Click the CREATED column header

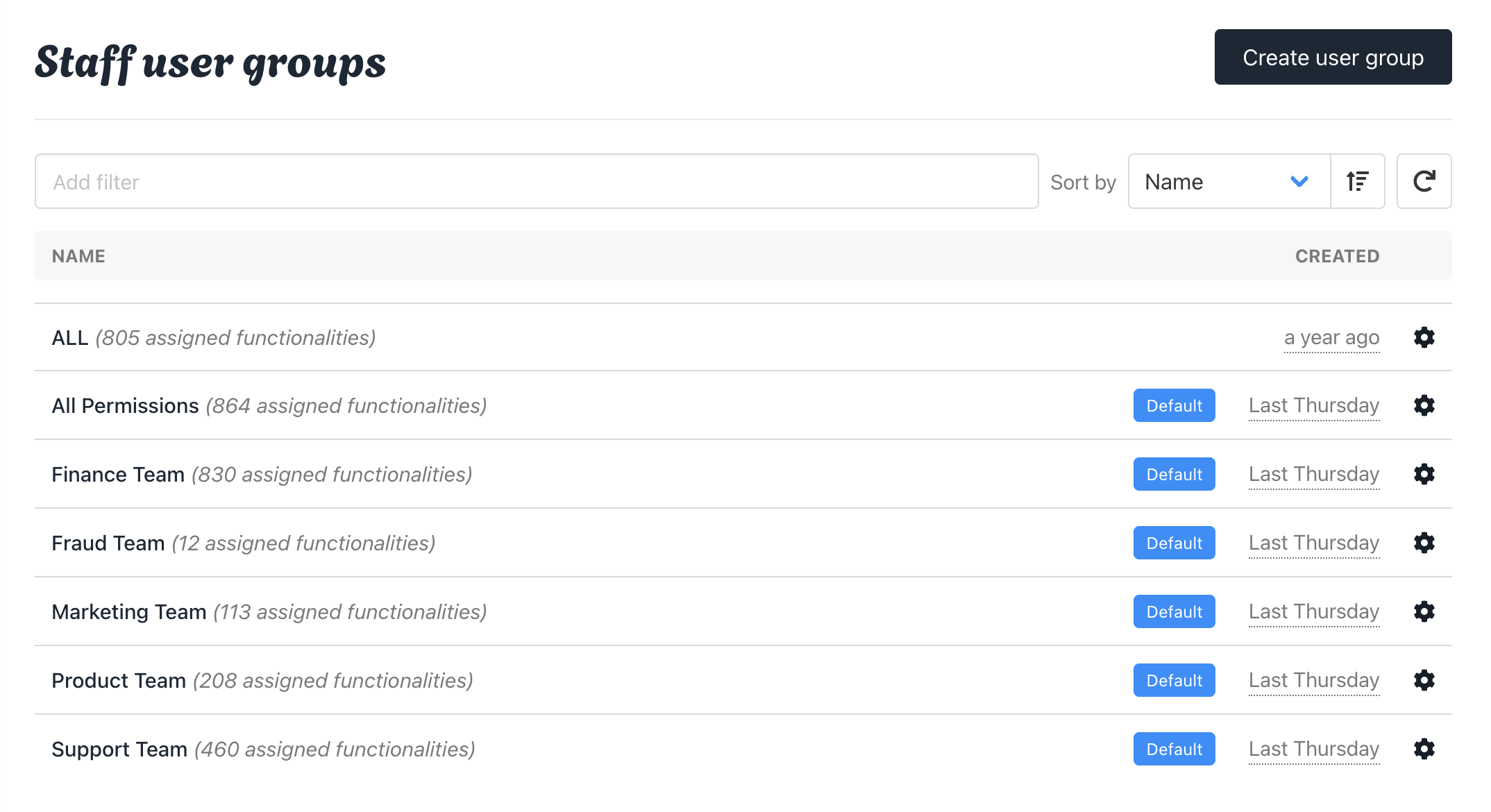(1337, 256)
